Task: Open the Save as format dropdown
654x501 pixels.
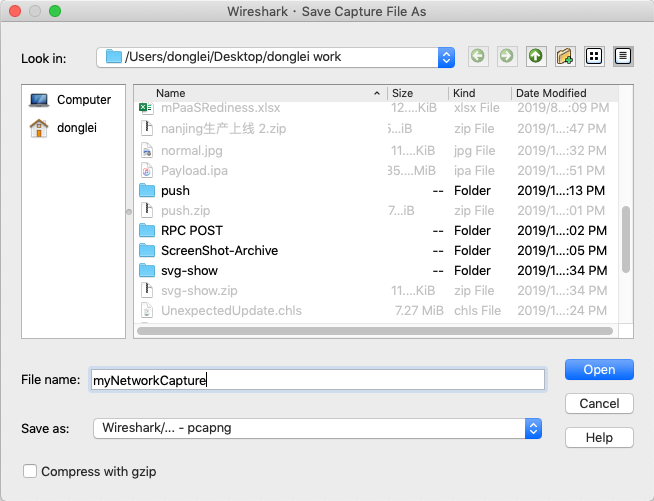Action: pos(533,428)
